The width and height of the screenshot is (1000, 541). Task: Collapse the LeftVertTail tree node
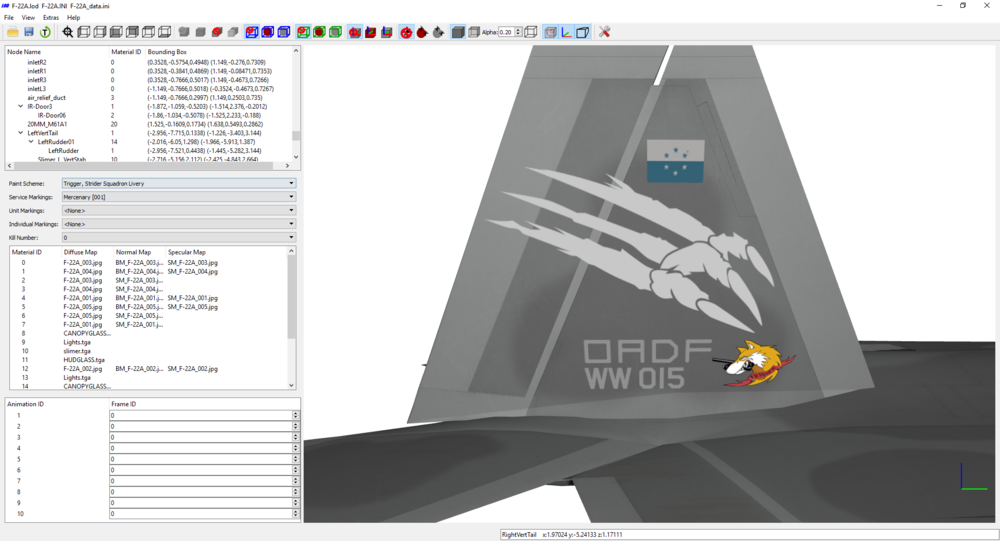point(20,133)
